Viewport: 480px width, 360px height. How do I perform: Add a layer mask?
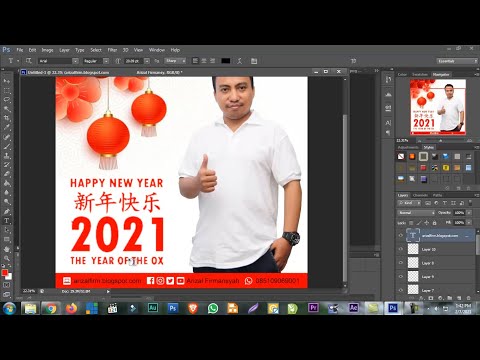coord(431,298)
